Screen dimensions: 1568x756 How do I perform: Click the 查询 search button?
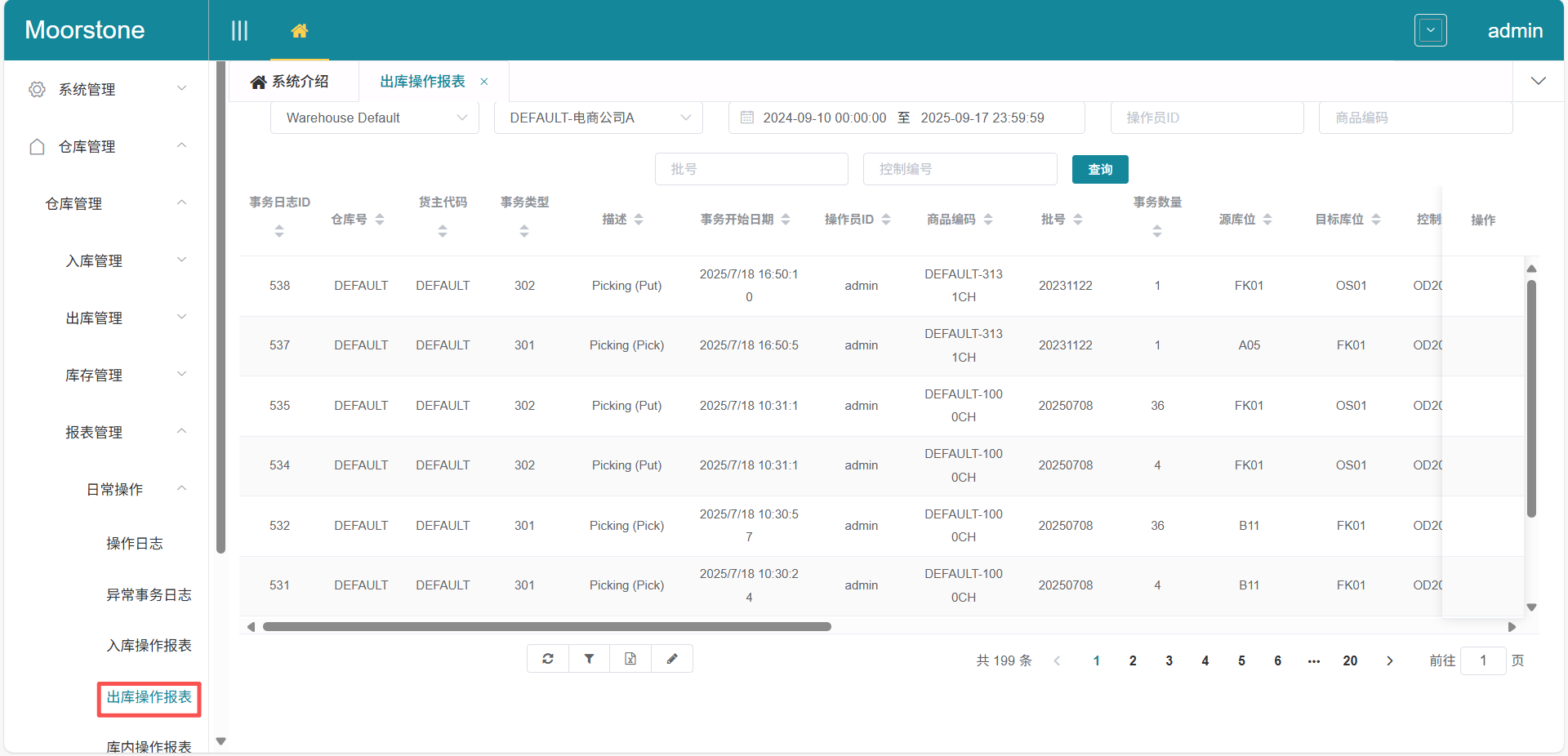coord(1099,169)
